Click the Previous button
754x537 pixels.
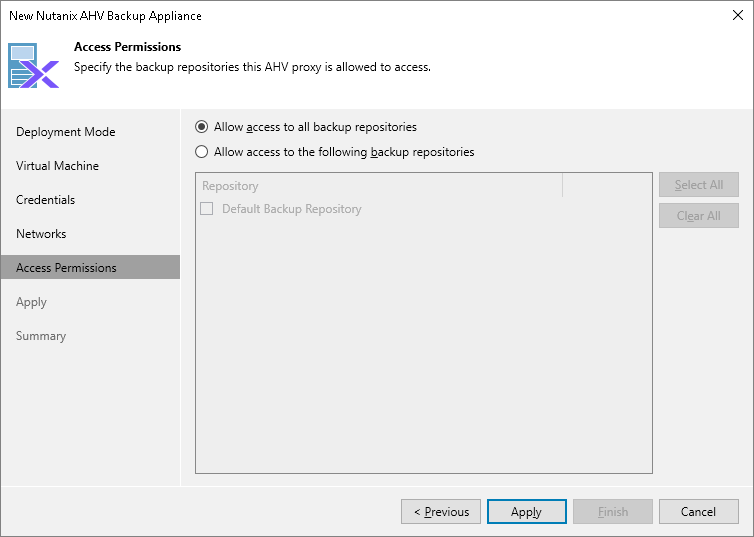pos(441,512)
